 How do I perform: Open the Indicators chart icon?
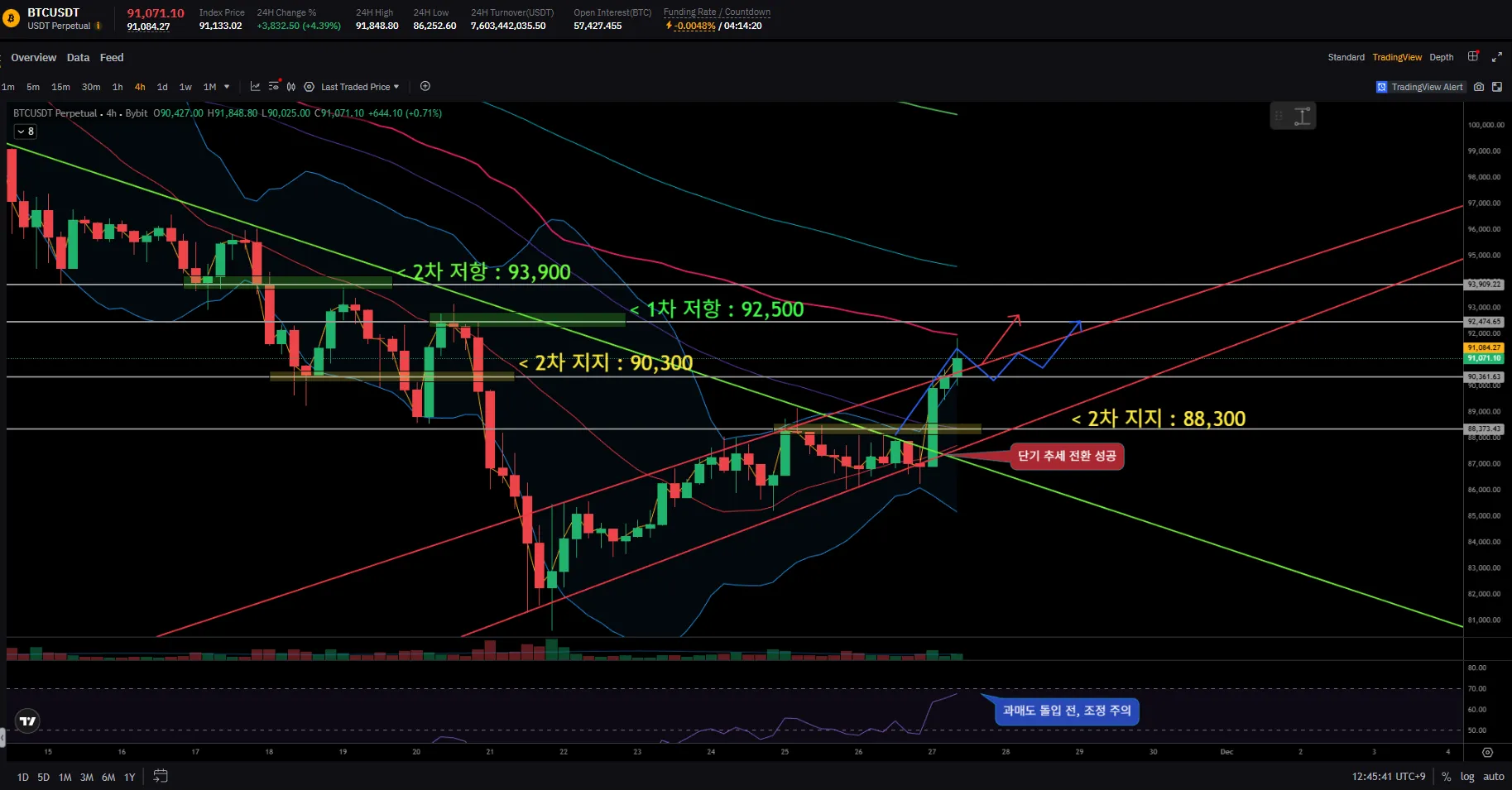click(255, 87)
